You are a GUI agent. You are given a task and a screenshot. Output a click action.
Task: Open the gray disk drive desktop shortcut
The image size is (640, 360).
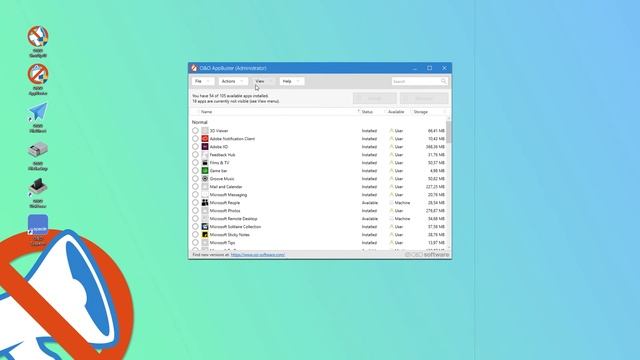tap(38, 156)
